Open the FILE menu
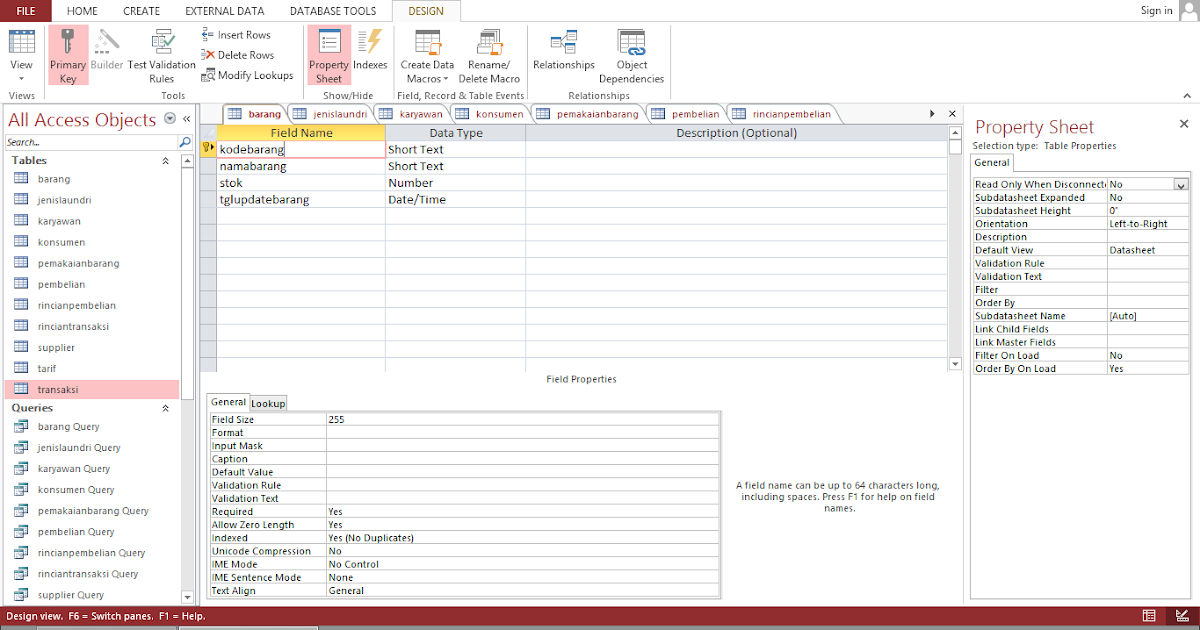 [x=26, y=11]
